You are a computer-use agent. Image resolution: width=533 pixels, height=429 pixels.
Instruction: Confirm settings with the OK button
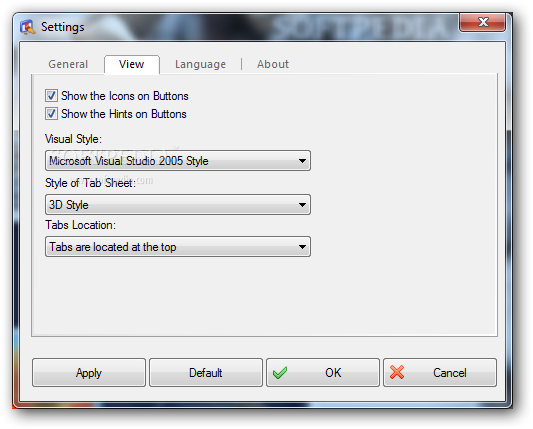tap(323, 373)
